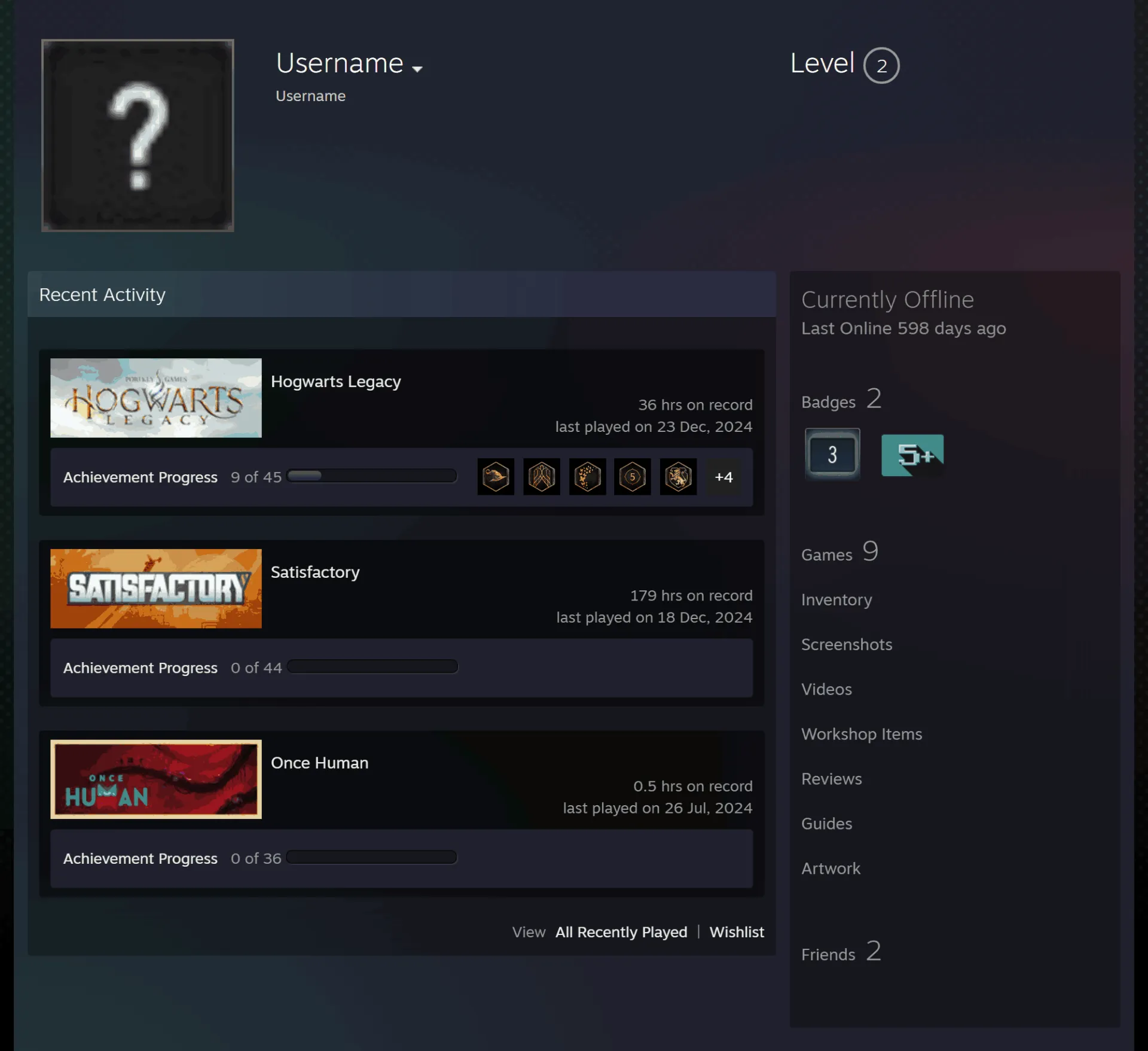Click the question mark profile avatar
Viewport: 1148px width, 1051px height.
pyautogui.click(x=138, y=135)
